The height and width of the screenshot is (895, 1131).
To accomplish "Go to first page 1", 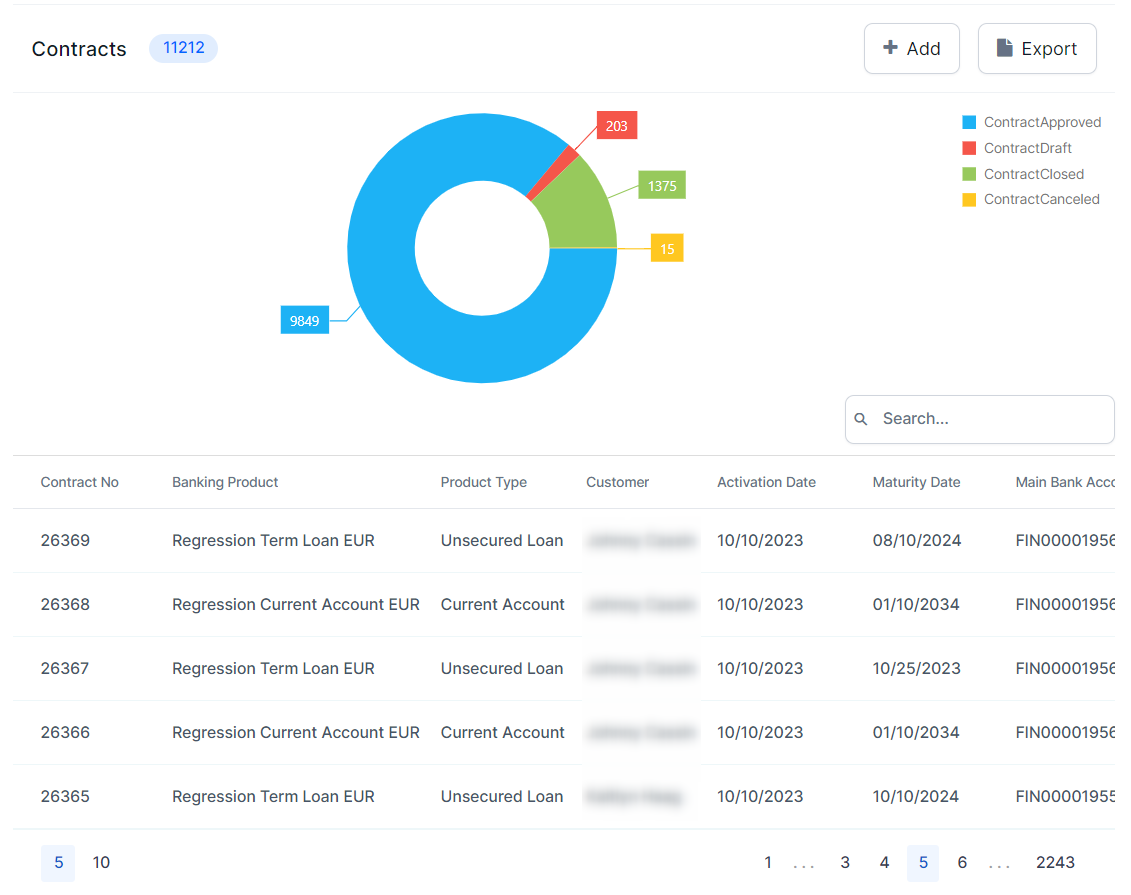I will 768,862.
